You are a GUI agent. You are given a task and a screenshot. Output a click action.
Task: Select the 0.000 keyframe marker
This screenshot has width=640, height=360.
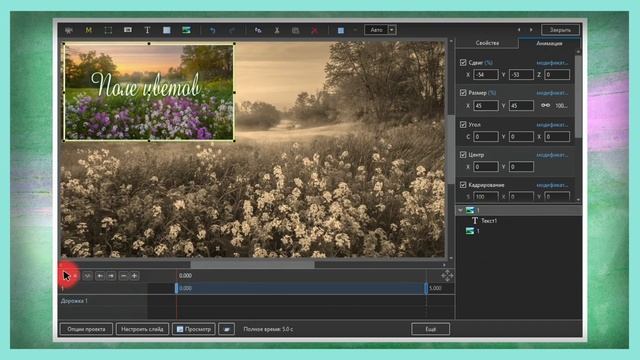pyautogui.click(x=176, y=288)
